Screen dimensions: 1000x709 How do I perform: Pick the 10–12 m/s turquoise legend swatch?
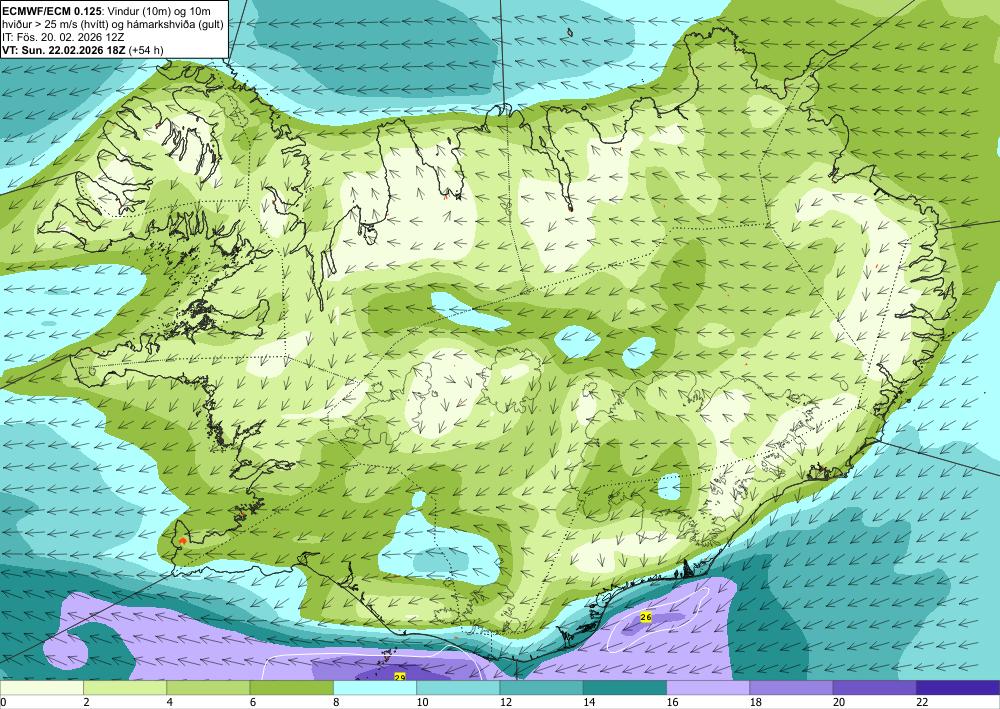pos(458,688)
